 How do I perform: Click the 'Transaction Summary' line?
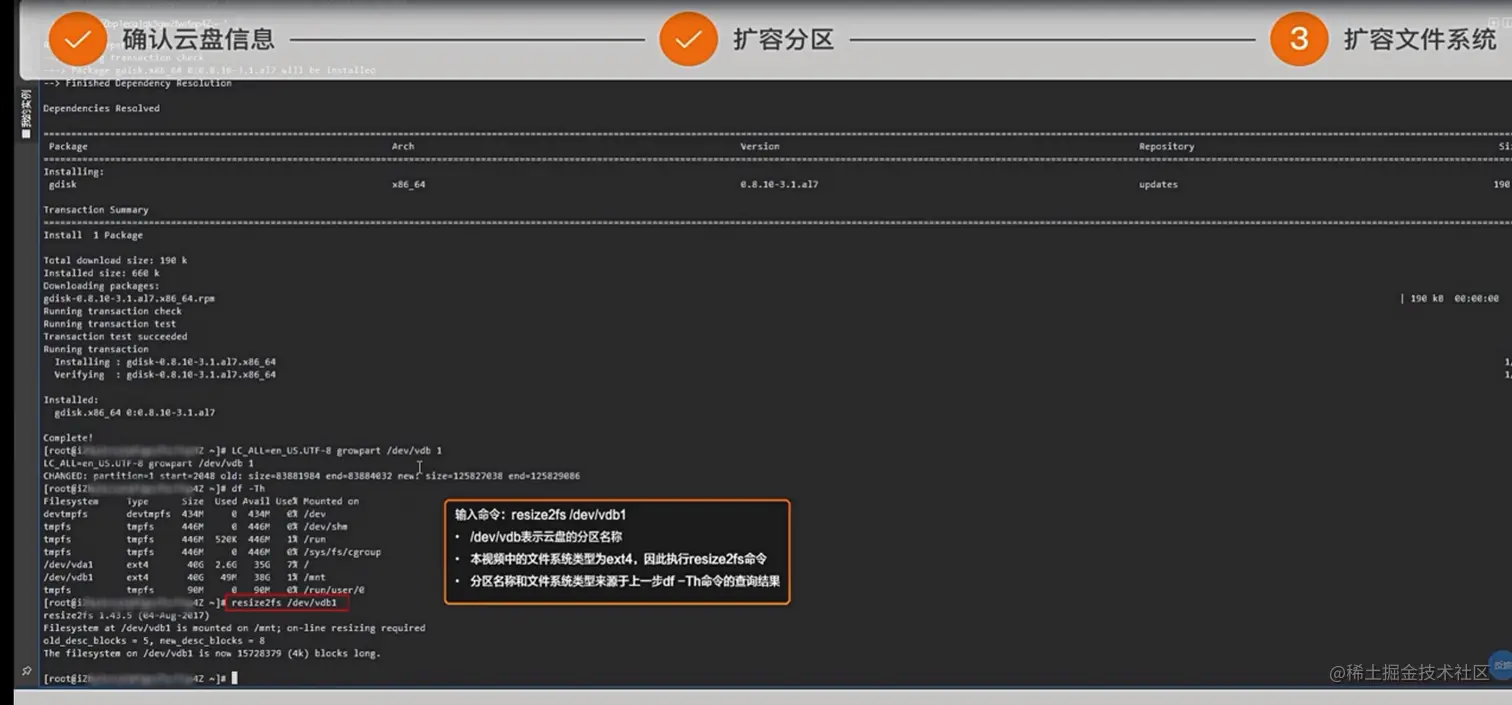point(96,210)
